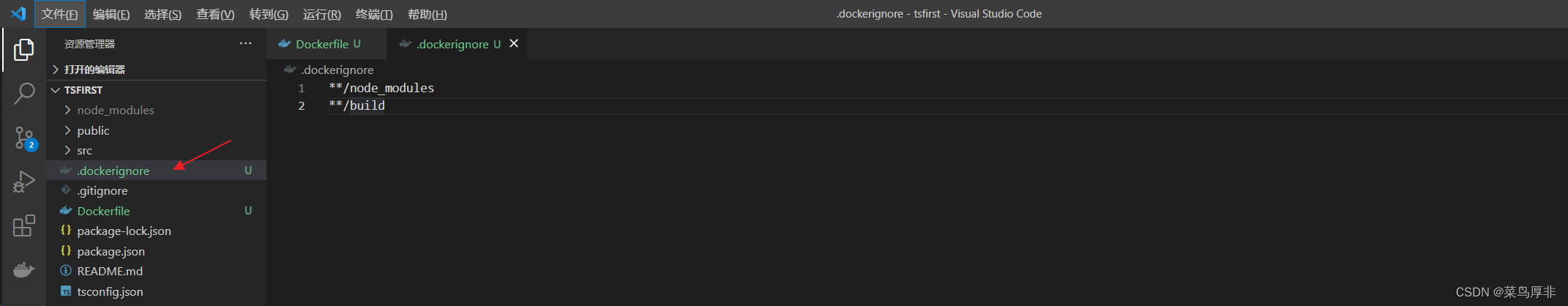Open the 终端(T) terminal menu

373,14
